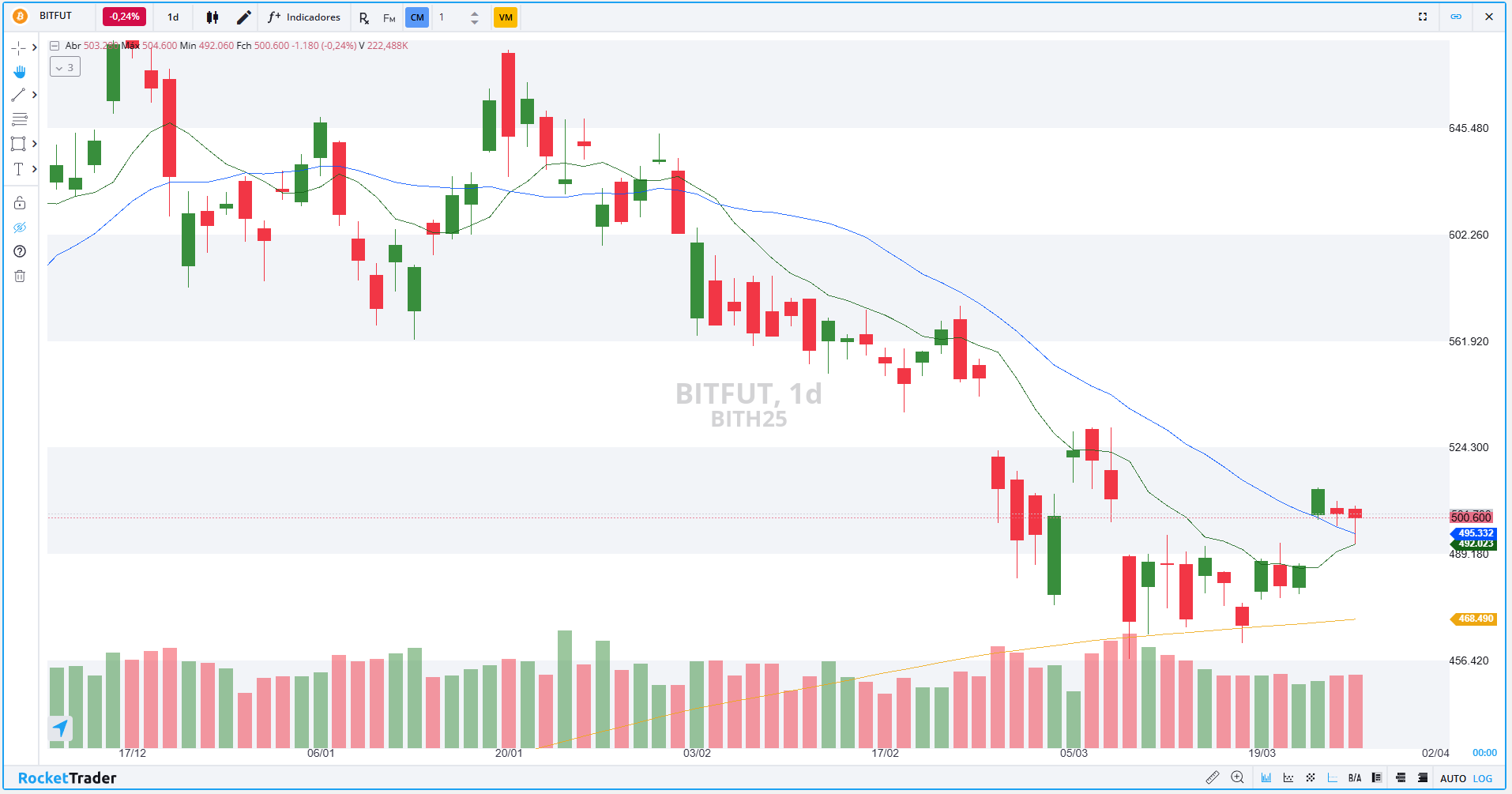Click the blue CM button
The image size is (1512, 794).
click(417, 17)
